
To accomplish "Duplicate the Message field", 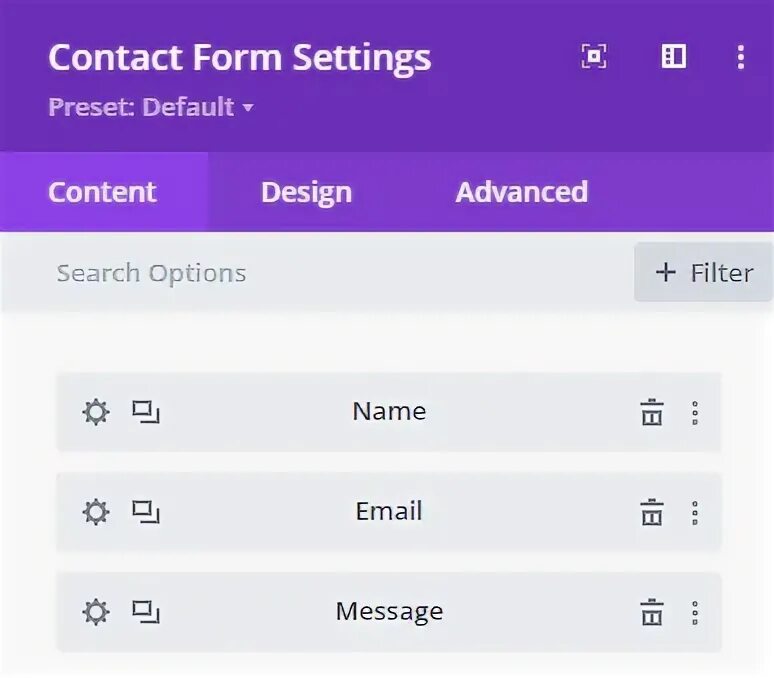I will (146, 612).
